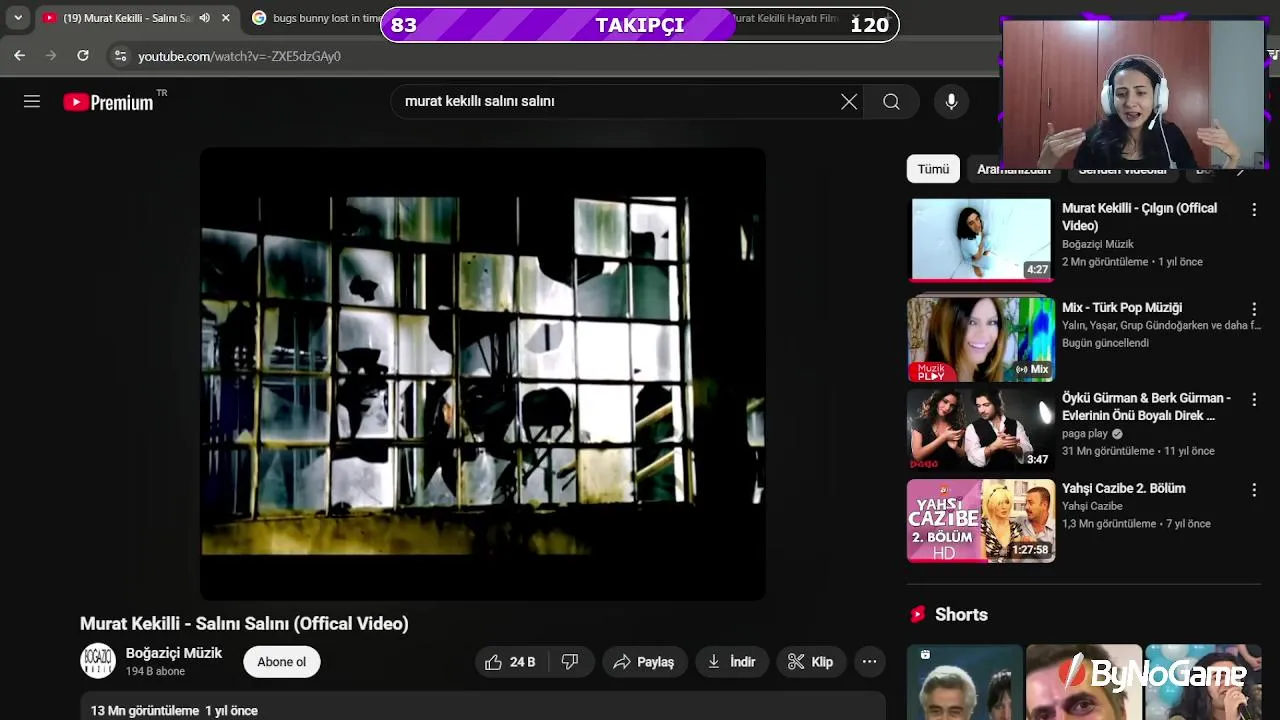Viewport: 1280px width, 720px height.
Task: Open options for Öykü Gürman & Berk Gürman video
Action: click(1254, 400)
